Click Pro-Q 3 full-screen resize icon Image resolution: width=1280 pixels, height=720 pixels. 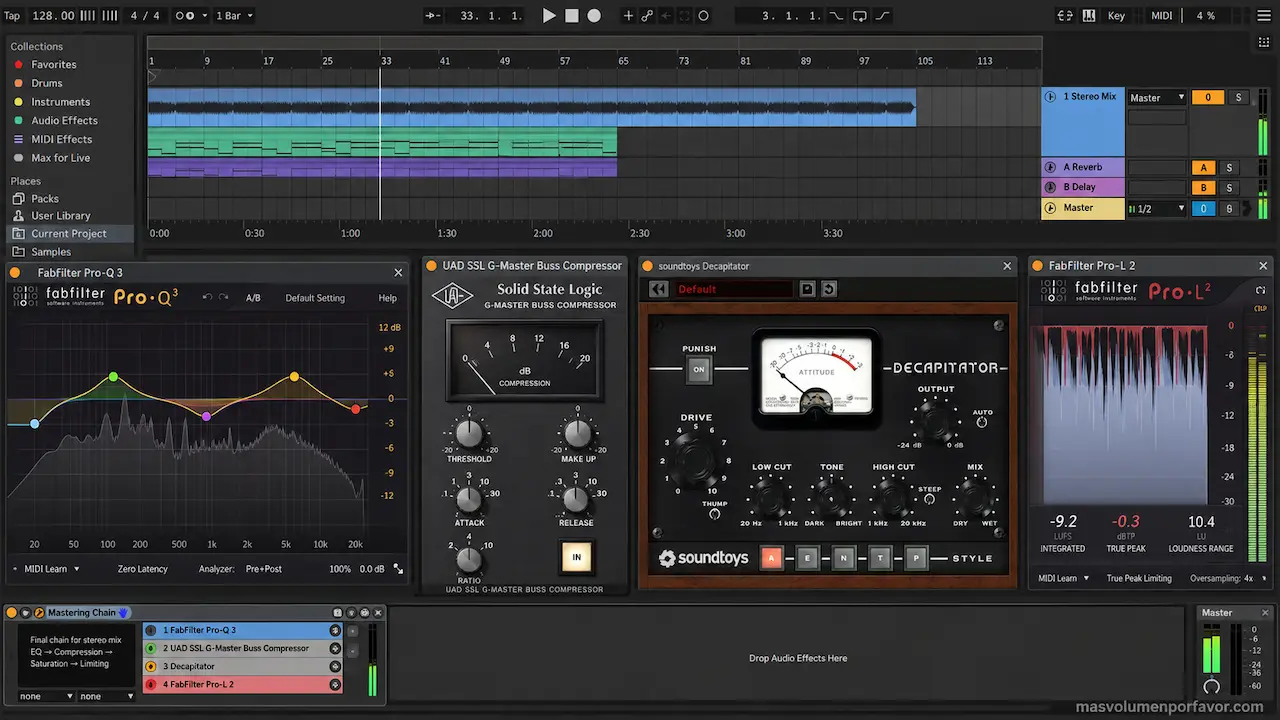point(398,569)
